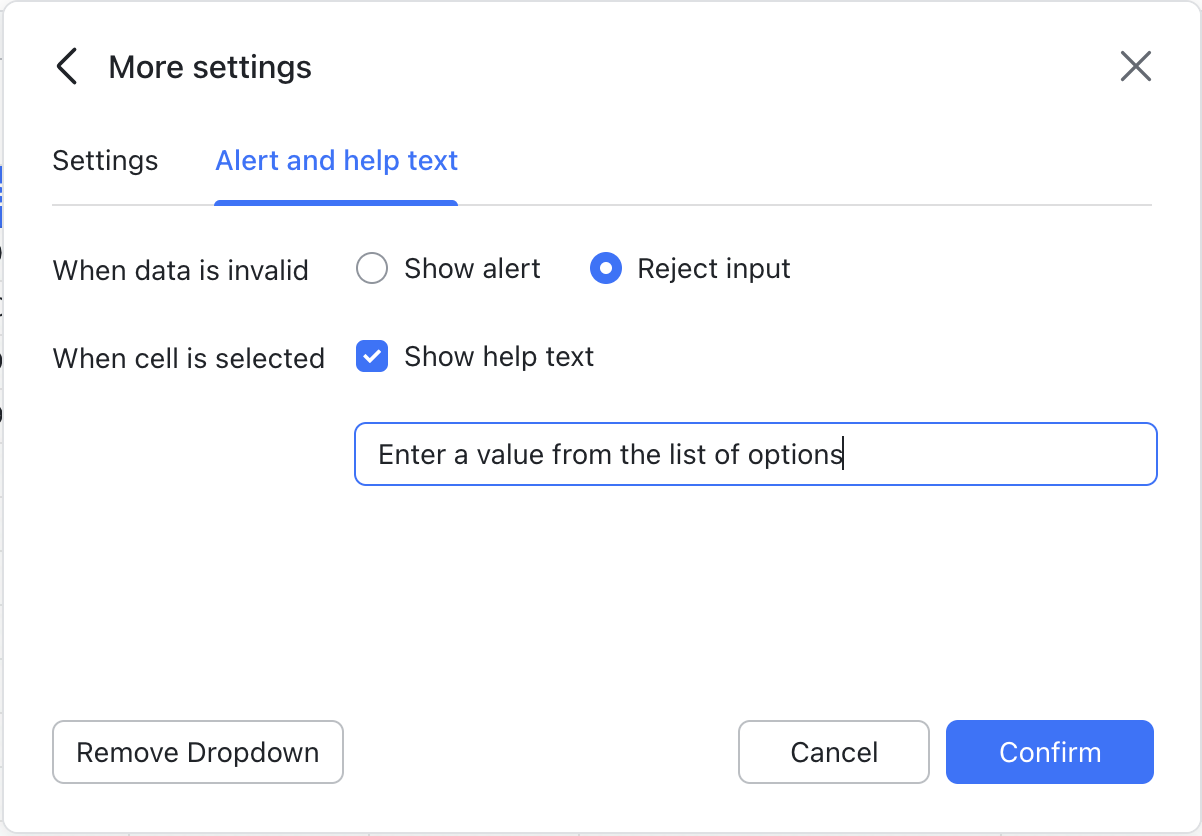Image resolution: width=1202 pixels, height=836 pixels.
Task: Choose the Reject input radio circle
Action: [x=606, y=269]
